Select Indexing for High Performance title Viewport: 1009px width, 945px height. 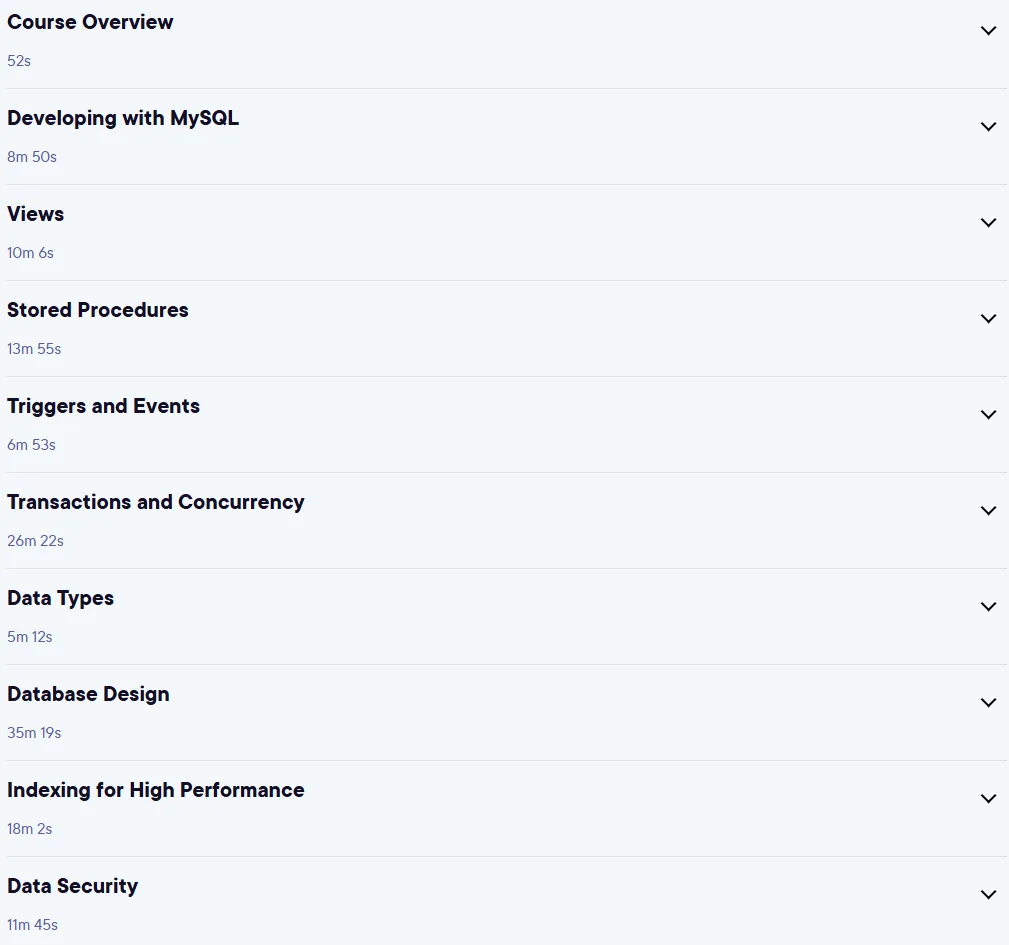pos(156,790)
